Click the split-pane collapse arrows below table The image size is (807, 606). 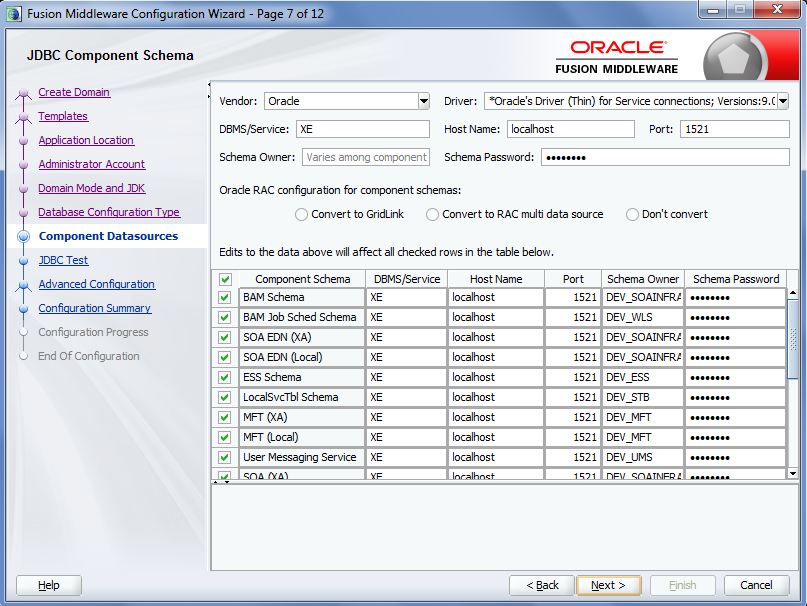pos(222,482)
